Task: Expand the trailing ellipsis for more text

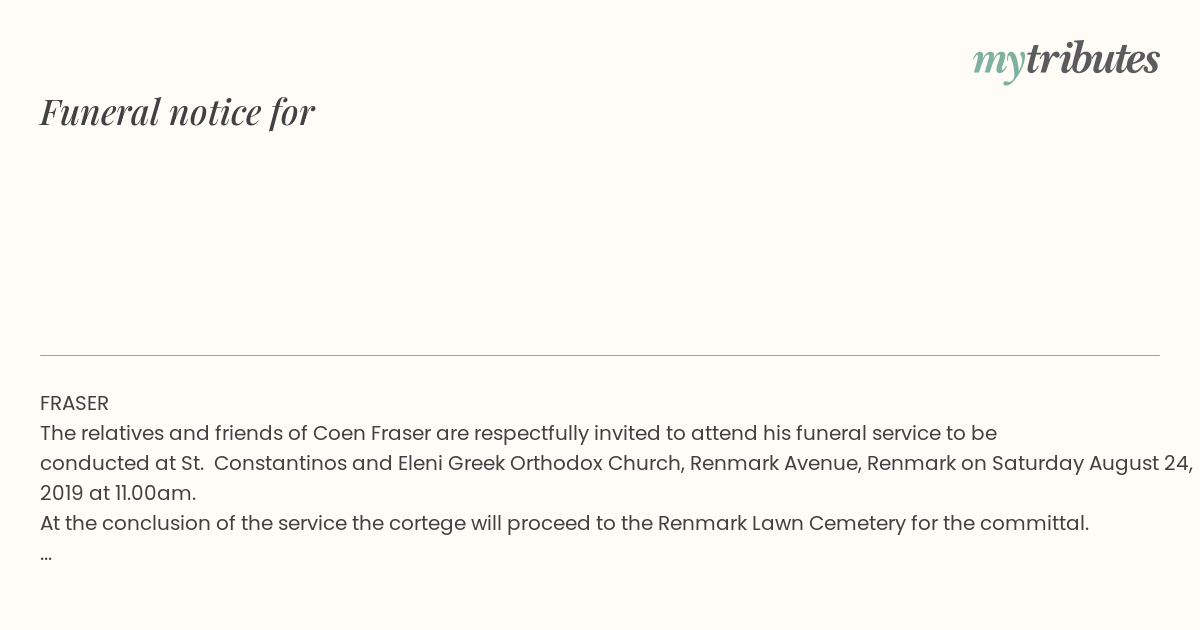Action: [x=46, y=556]
